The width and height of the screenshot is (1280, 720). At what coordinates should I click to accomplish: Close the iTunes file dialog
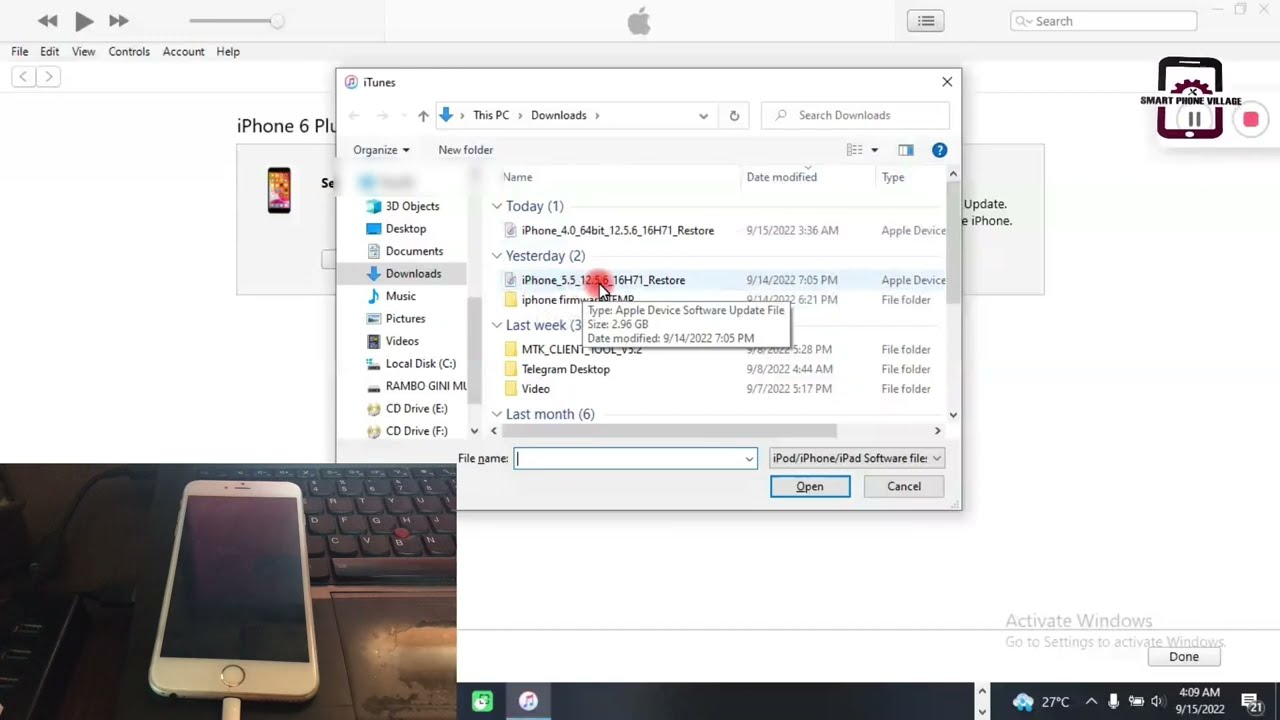(x=947, y=82)
